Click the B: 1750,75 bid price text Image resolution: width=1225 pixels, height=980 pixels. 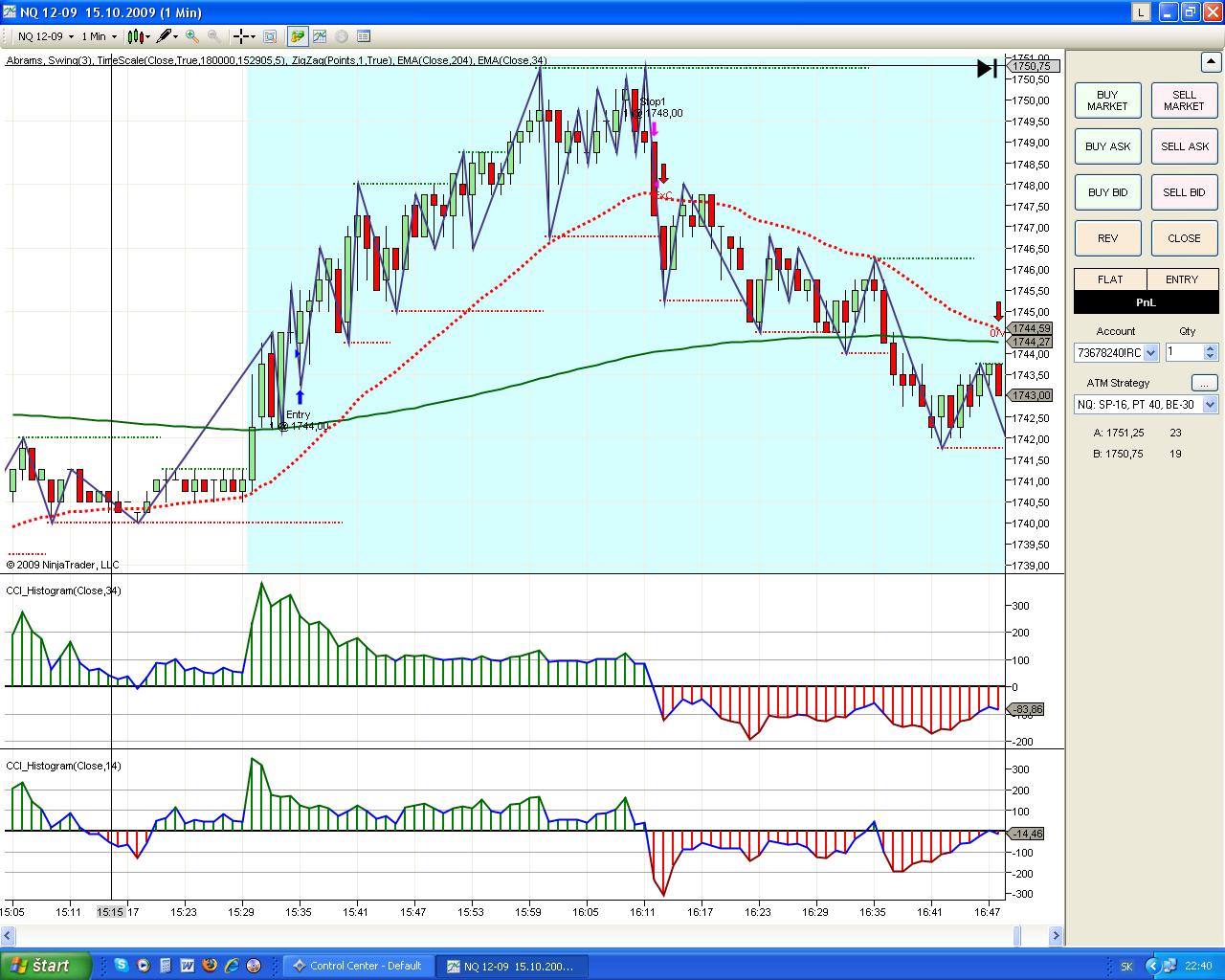[1119, 454]
